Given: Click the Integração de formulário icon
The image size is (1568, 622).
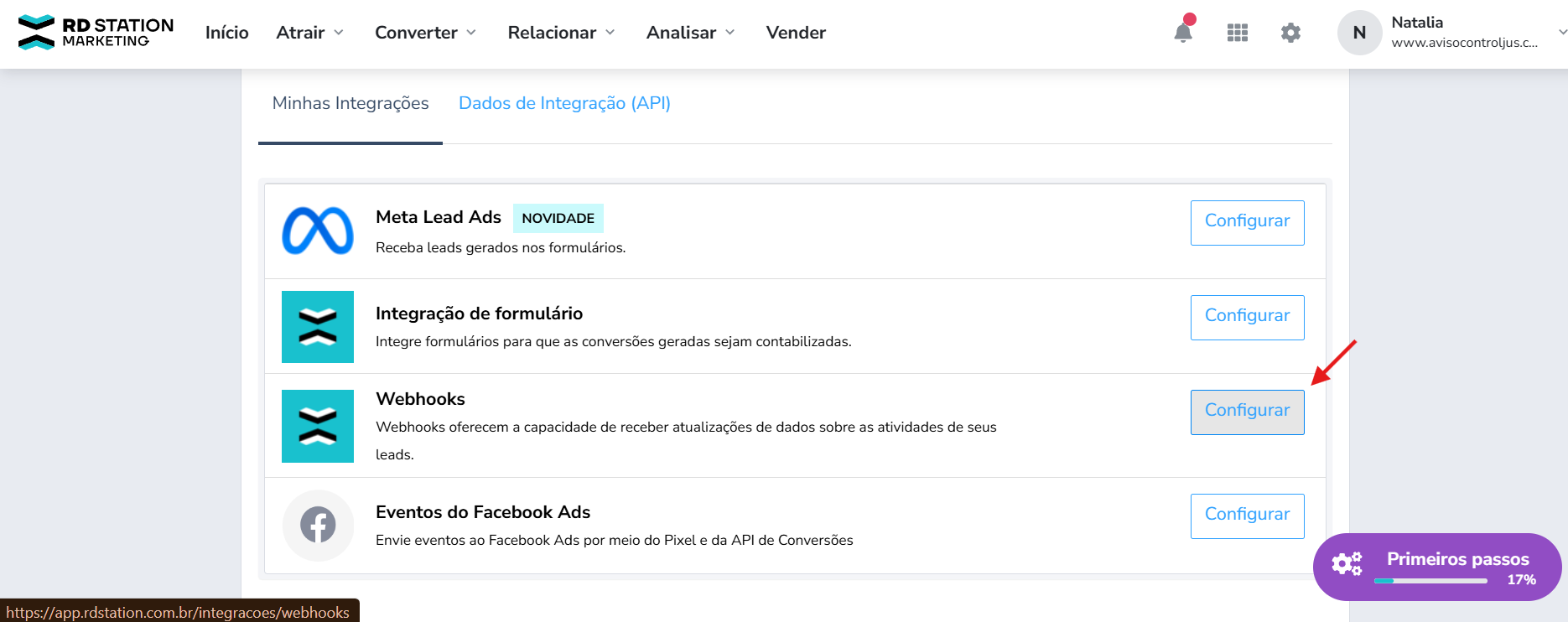Looking at the screenshot, I should click(318, 327).
